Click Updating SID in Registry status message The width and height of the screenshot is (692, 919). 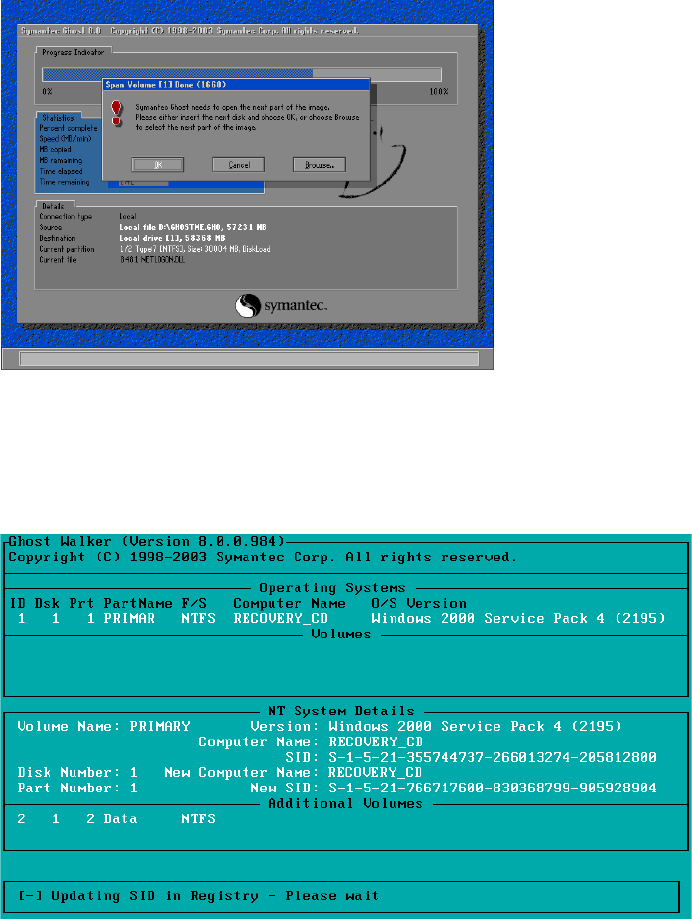point(199,896)
